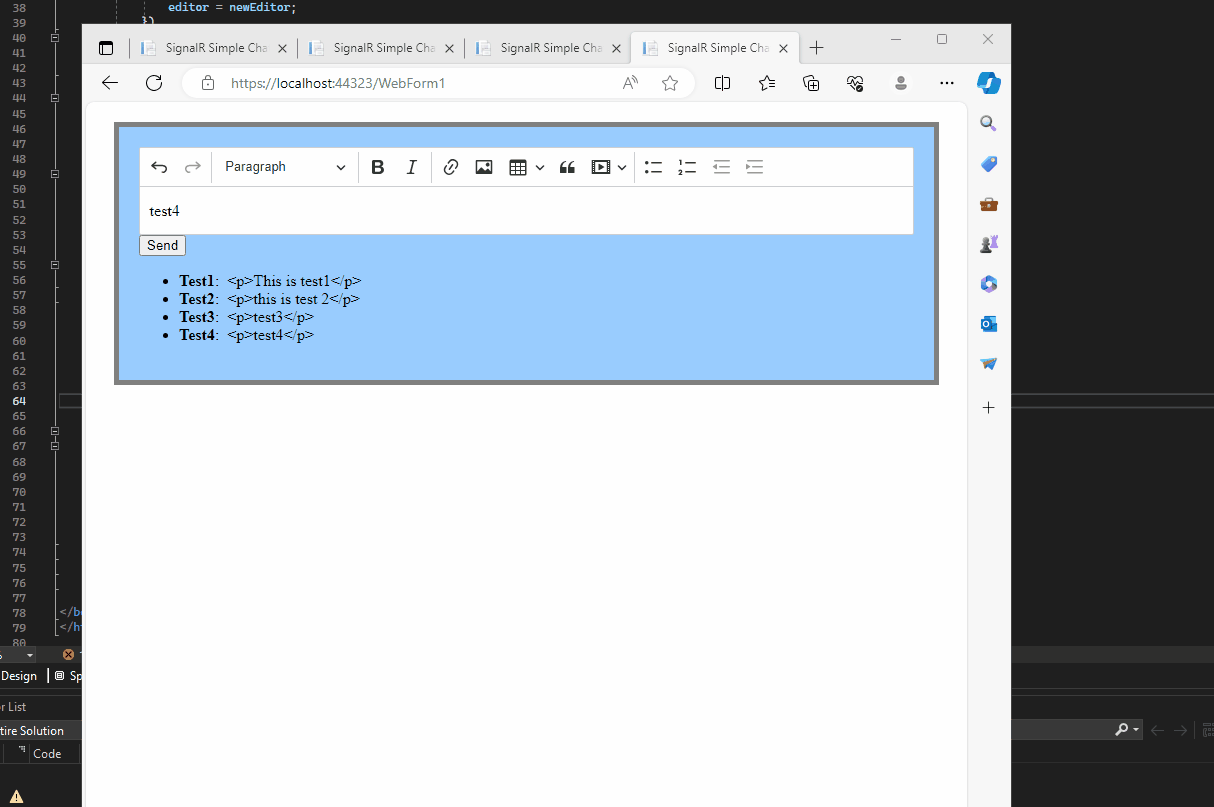Increase indent in the editor
This screenshot has width=1214, height=807.
point(754,167)
